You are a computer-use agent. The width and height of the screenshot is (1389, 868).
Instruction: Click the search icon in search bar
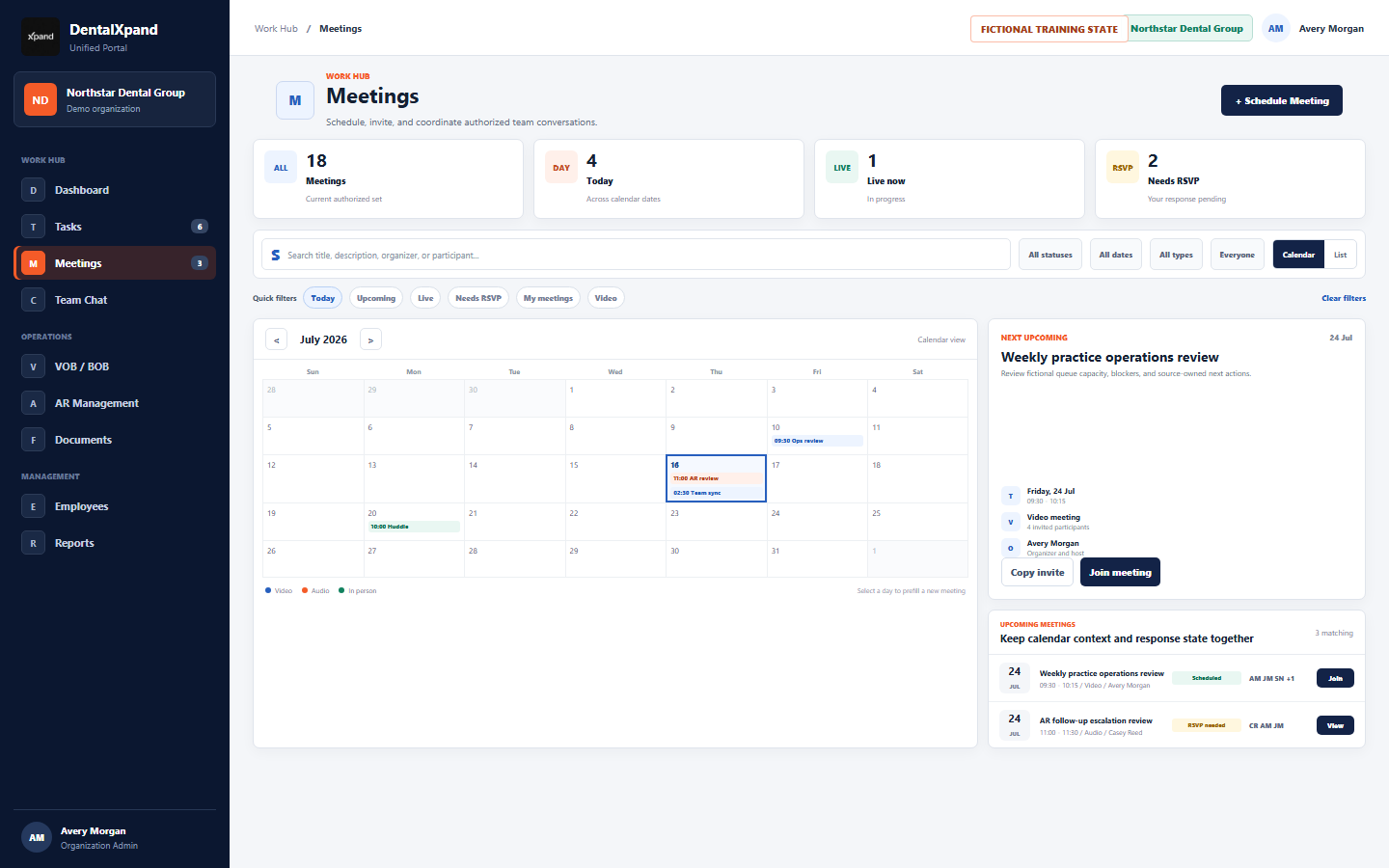click(276, 255)
